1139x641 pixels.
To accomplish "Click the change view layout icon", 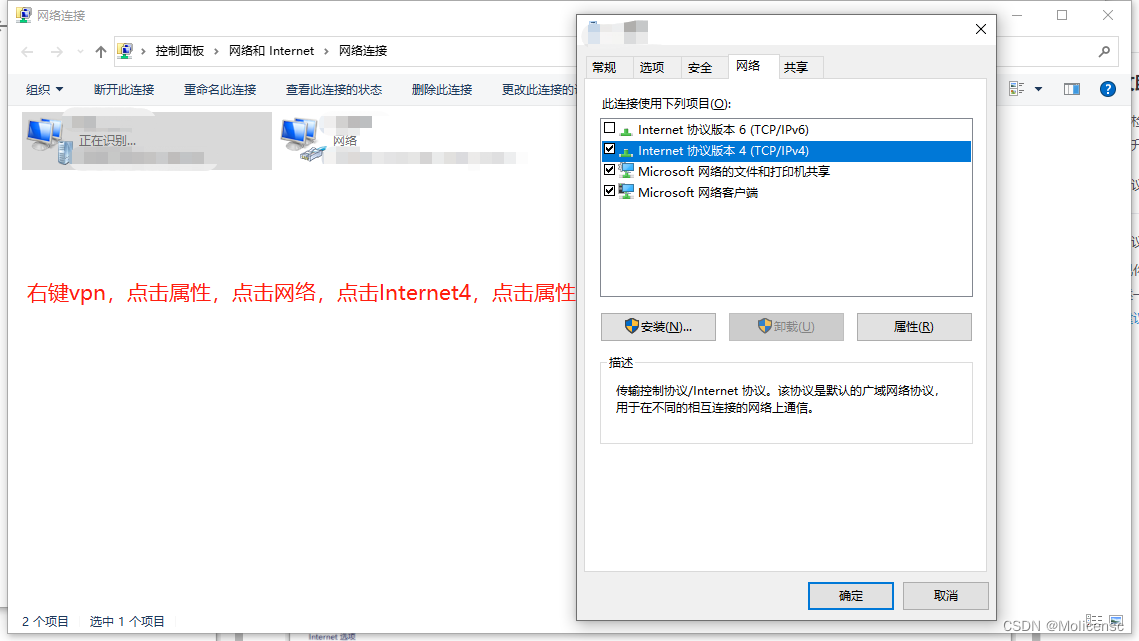I will coord(1017,89).
